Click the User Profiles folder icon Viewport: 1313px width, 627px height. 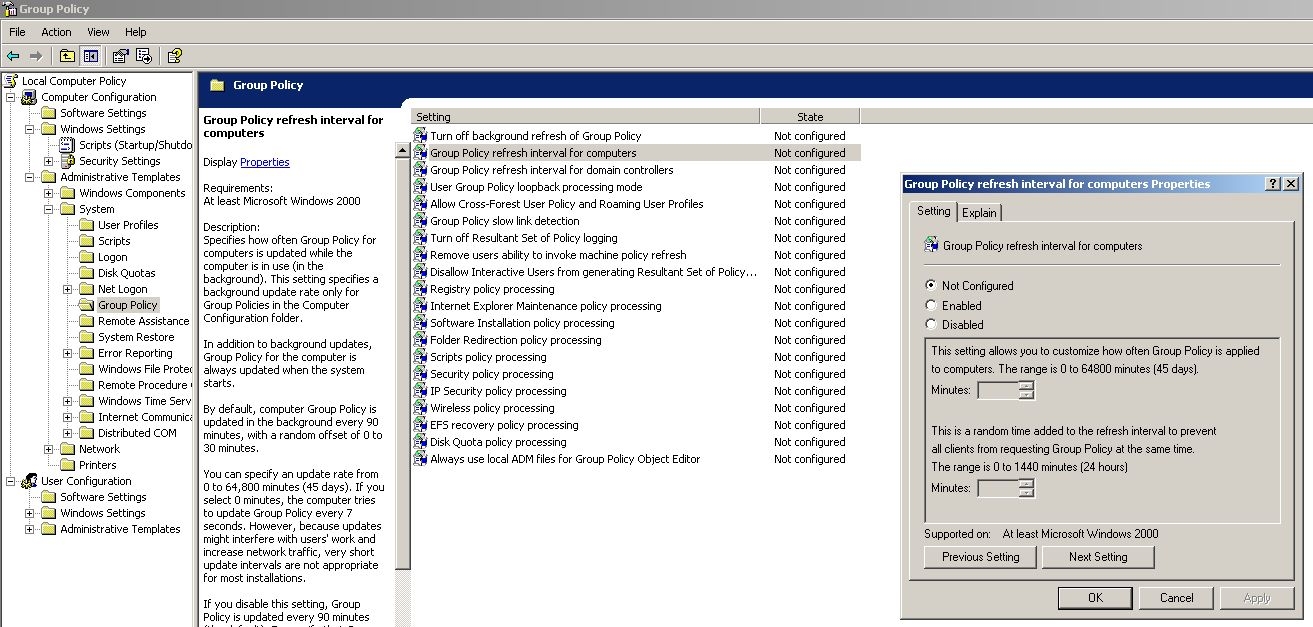coord(87,225)
